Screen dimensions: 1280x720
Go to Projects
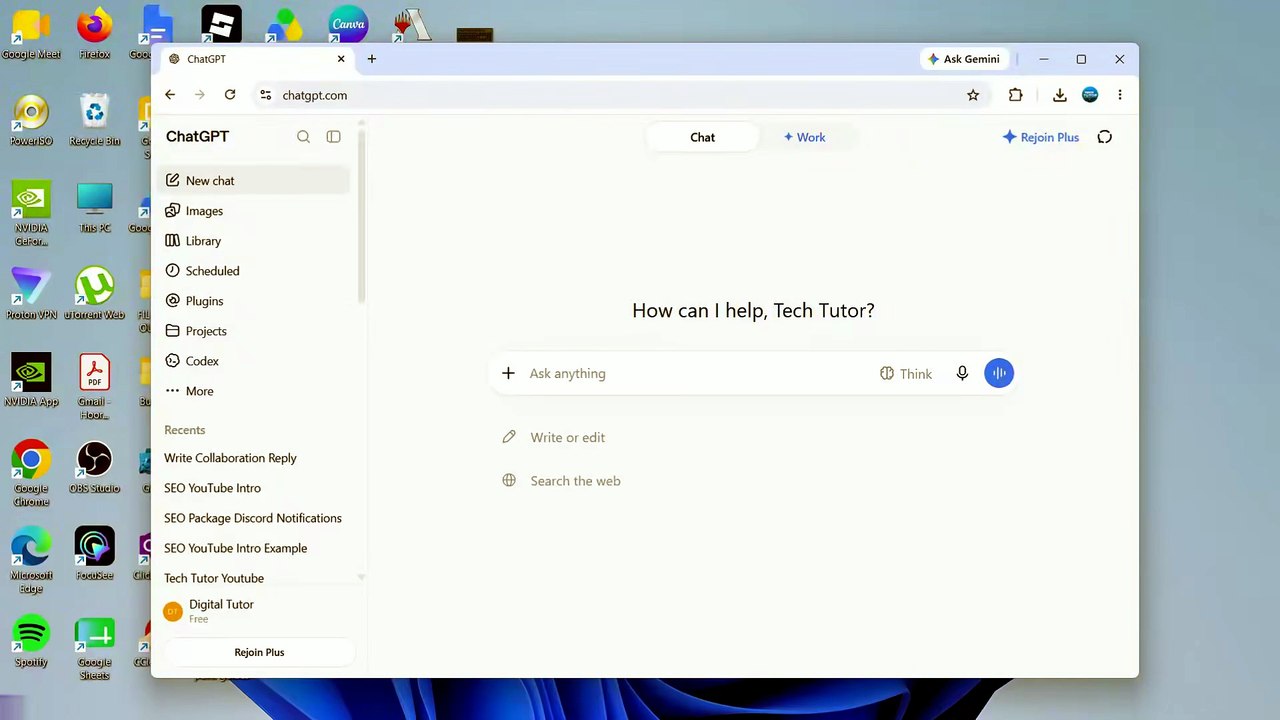254,331
